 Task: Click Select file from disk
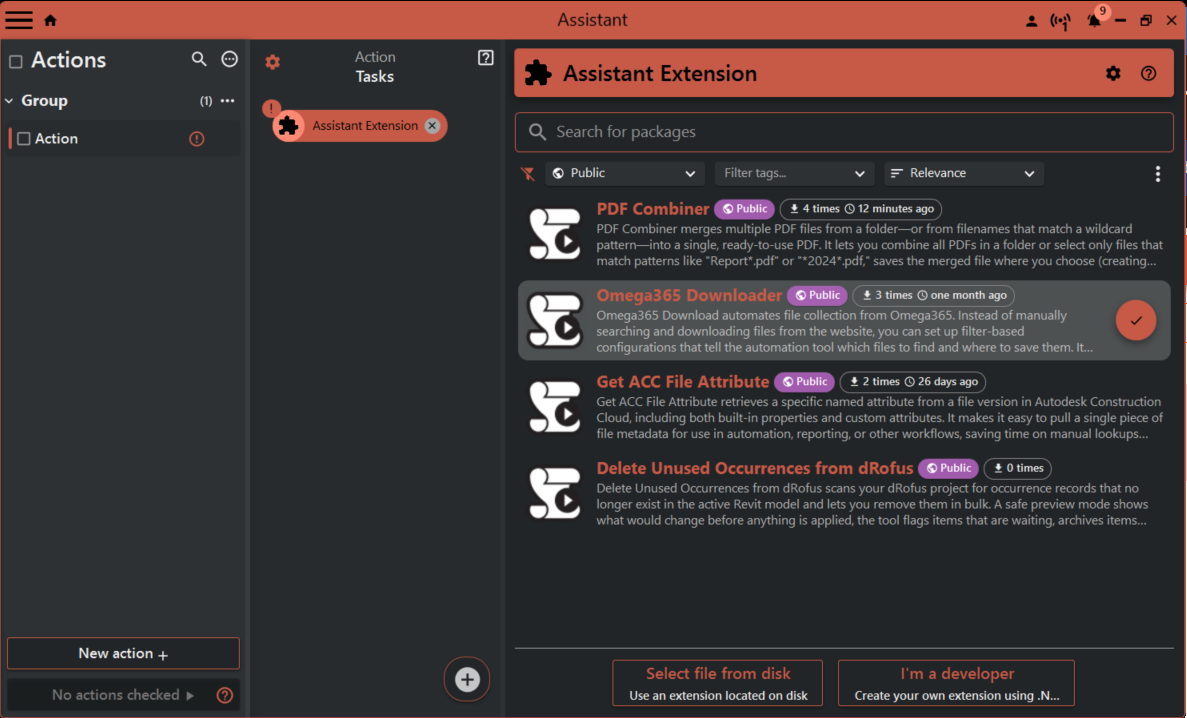[x=717, y=683]
